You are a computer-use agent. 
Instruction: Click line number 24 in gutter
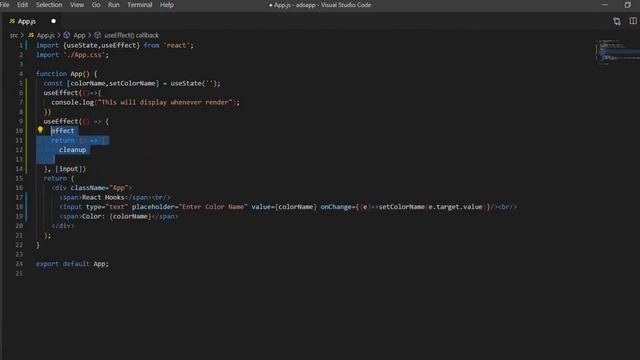click(19, 264)
